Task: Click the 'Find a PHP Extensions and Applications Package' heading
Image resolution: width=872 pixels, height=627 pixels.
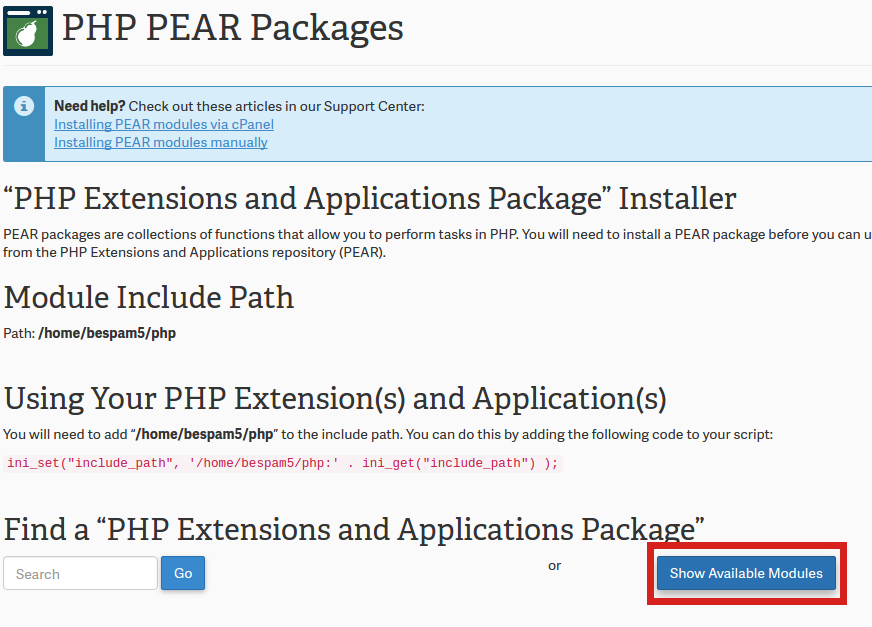Action: [x=354, y=529]
